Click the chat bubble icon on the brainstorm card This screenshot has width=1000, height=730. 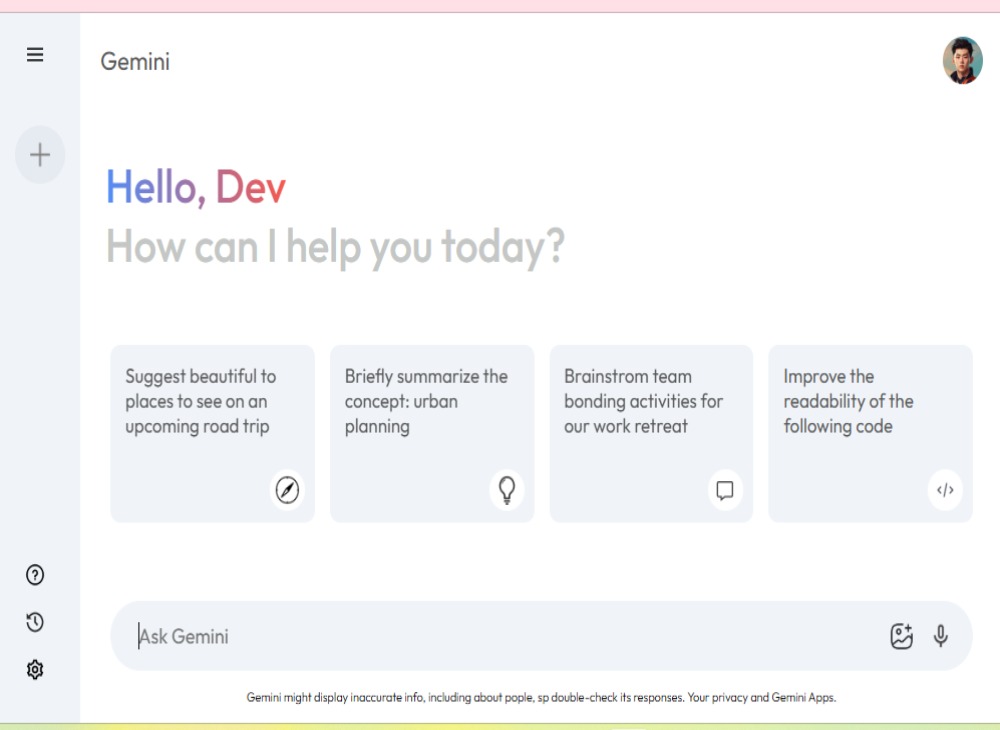[726, 491]
